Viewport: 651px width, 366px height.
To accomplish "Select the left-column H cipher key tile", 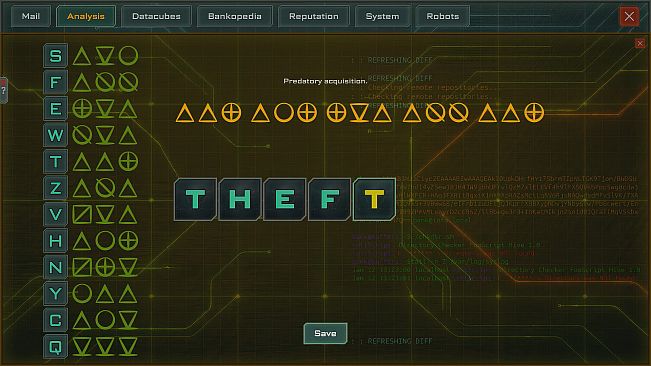I will tap(55, 241).
